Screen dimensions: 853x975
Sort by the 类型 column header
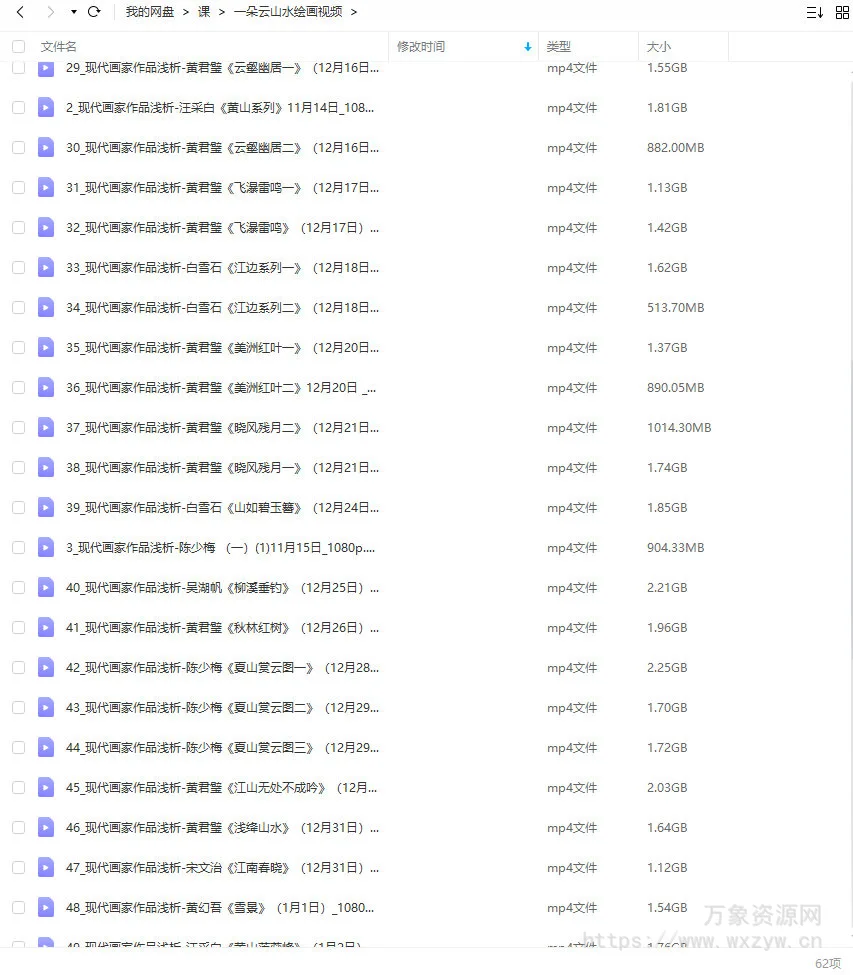(558, 47)
